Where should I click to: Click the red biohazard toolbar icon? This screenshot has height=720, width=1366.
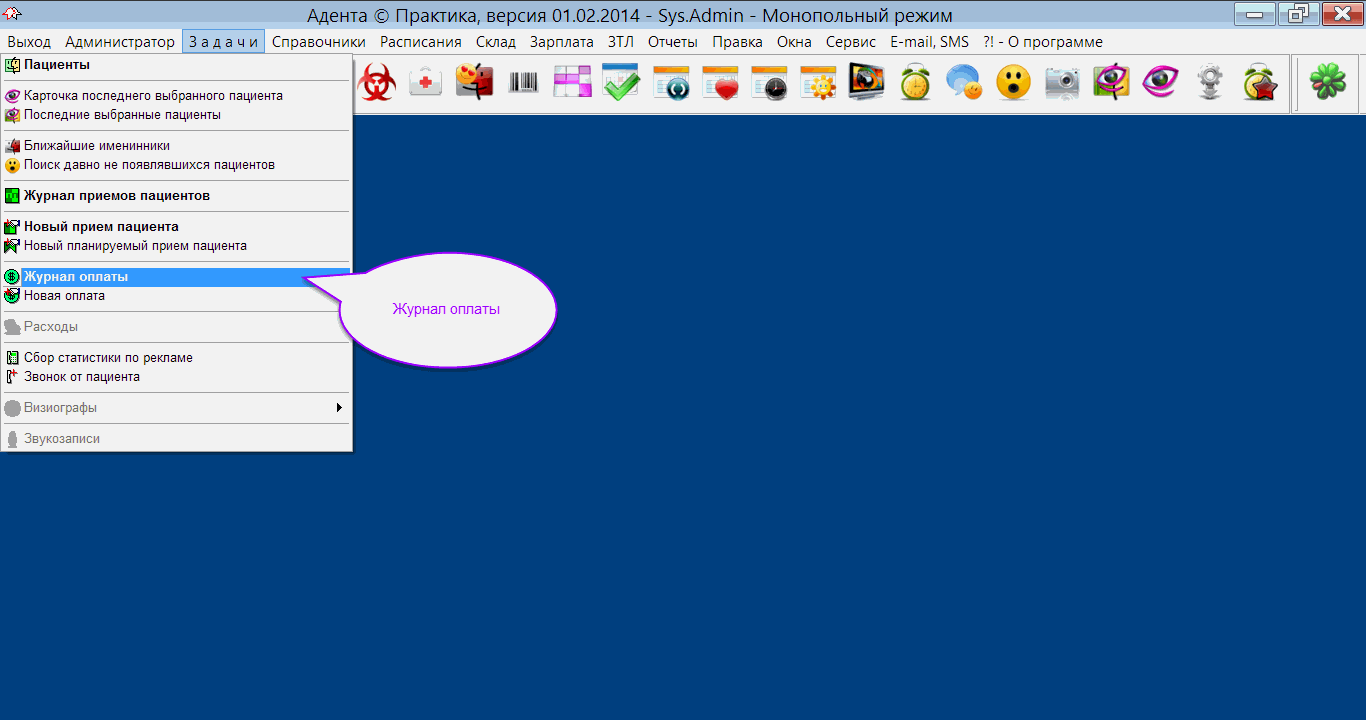377,83
